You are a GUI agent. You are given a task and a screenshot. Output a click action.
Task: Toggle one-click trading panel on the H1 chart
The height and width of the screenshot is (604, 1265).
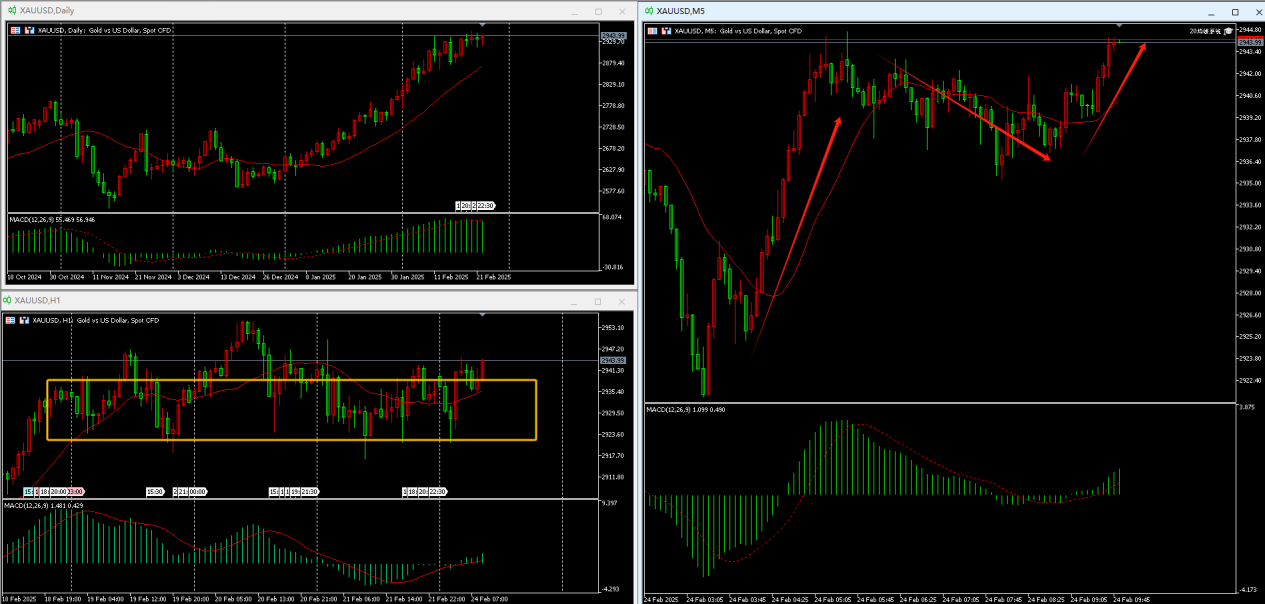point(11,320)
